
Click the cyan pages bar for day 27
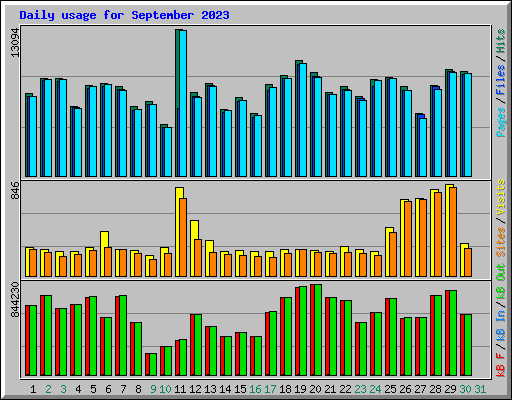423,147
